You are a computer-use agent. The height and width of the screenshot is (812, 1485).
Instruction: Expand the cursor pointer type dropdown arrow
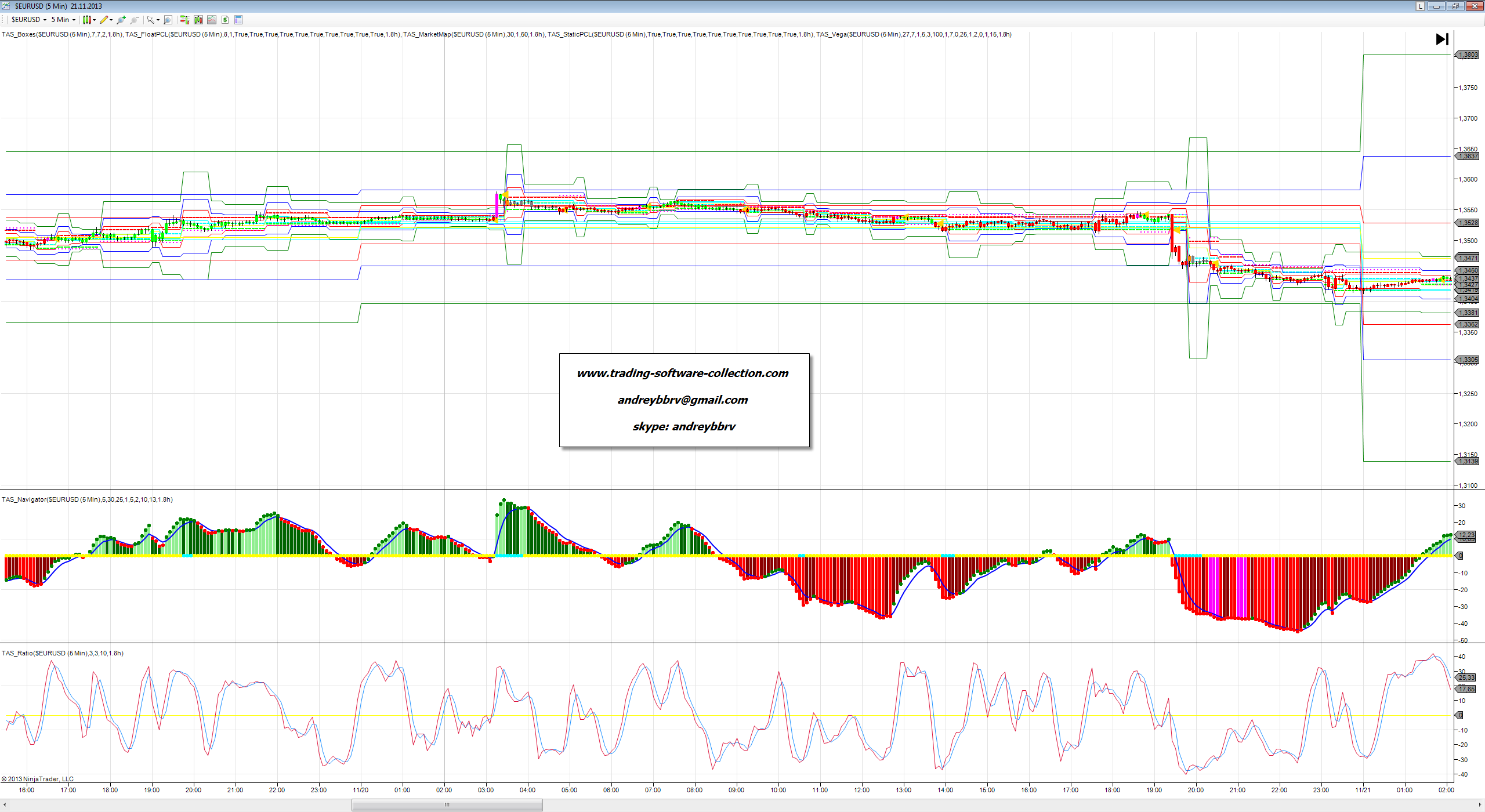(x=158, y=20)
